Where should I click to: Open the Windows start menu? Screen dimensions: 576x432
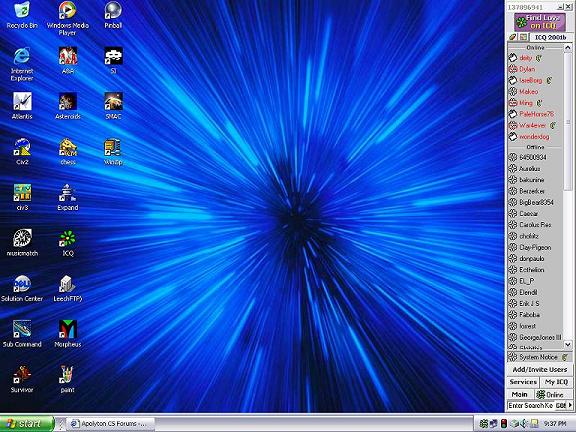[x=27, y=424]
